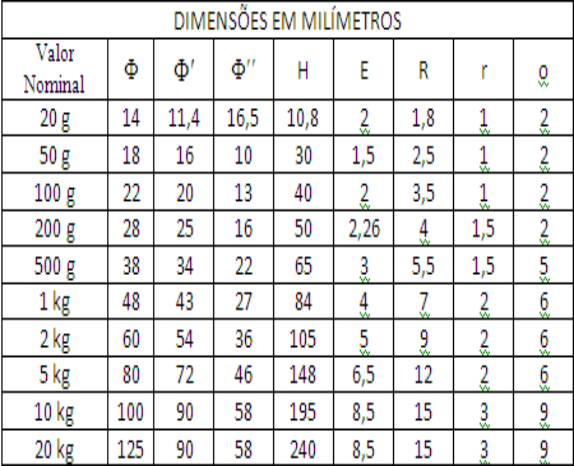The width and height of the screenshot is (574, 466).
Task: Click the Φ′′ column header
Action: click(243, 69)
